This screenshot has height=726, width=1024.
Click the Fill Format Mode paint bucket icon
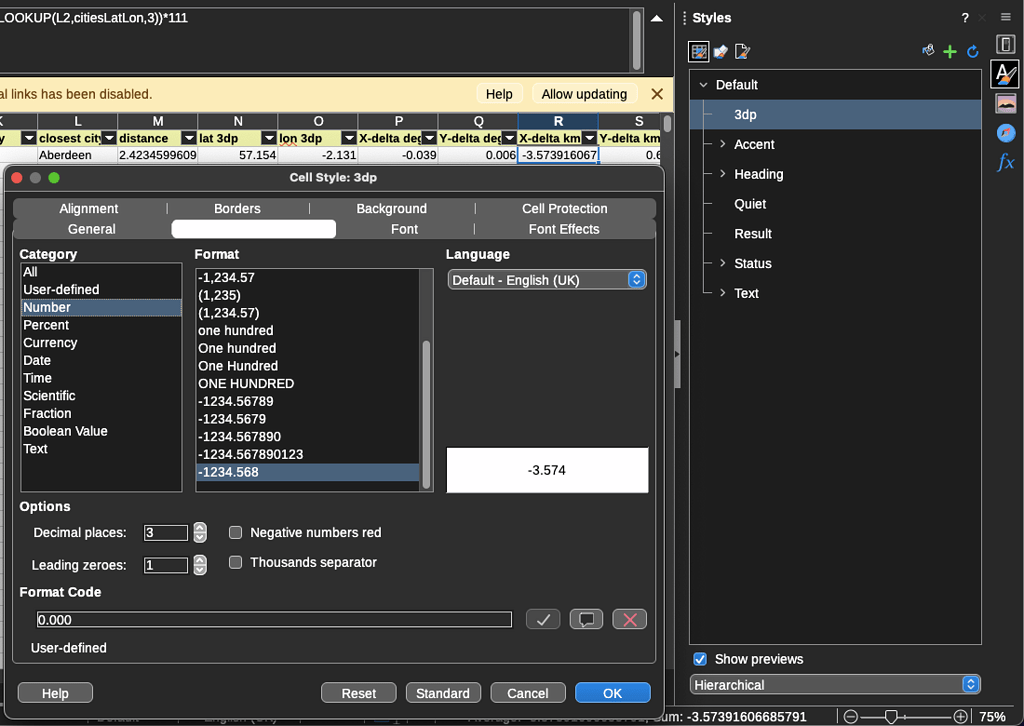(928, 51)
